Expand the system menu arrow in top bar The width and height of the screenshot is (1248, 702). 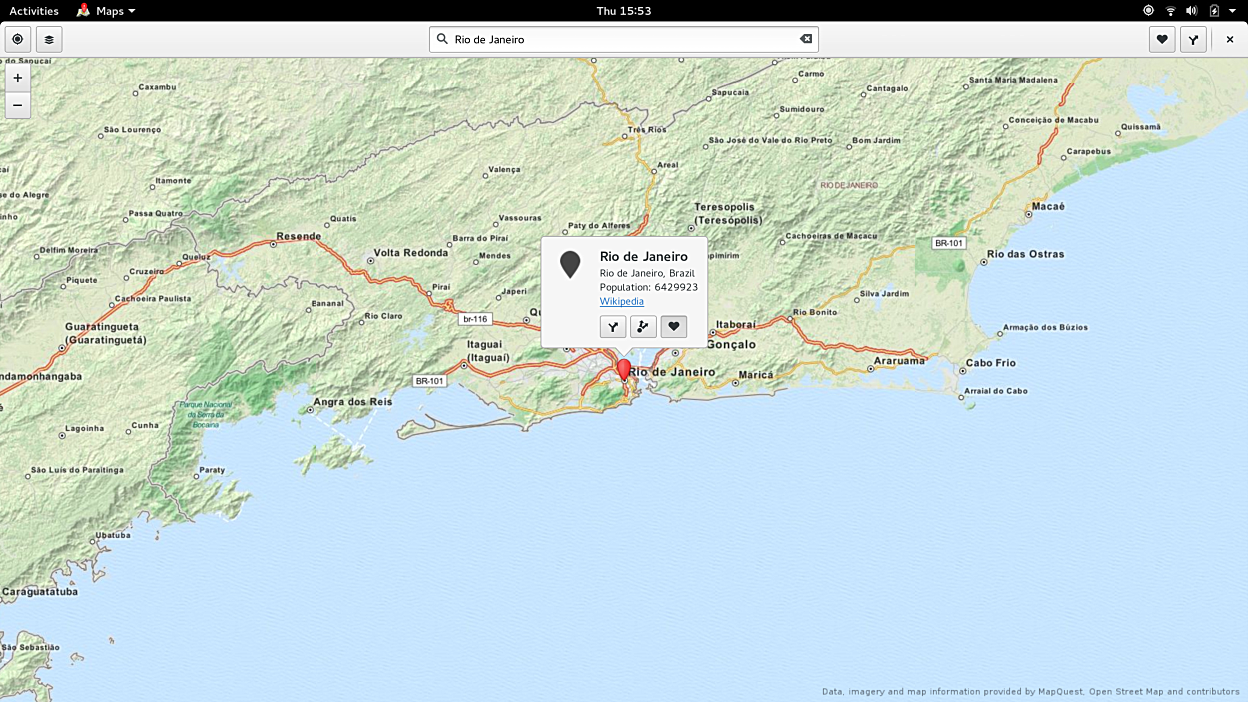1232,11
